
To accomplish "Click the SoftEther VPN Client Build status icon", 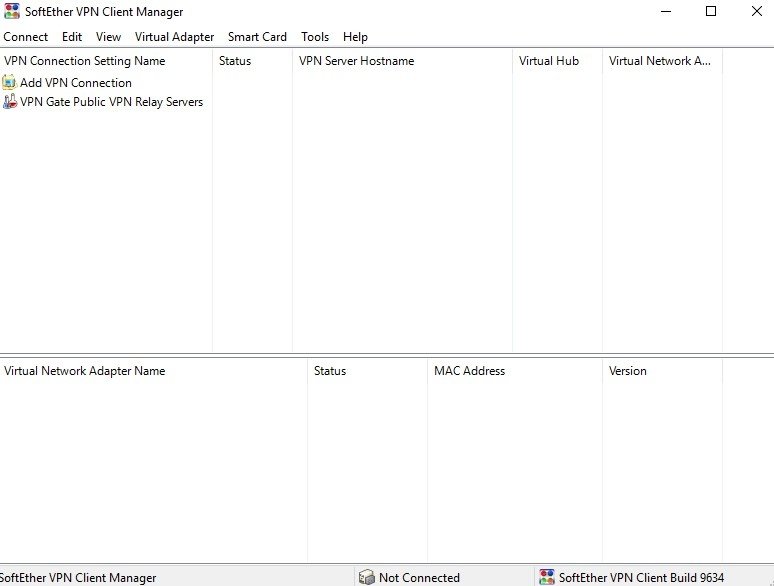I will [x=547, y=577].
